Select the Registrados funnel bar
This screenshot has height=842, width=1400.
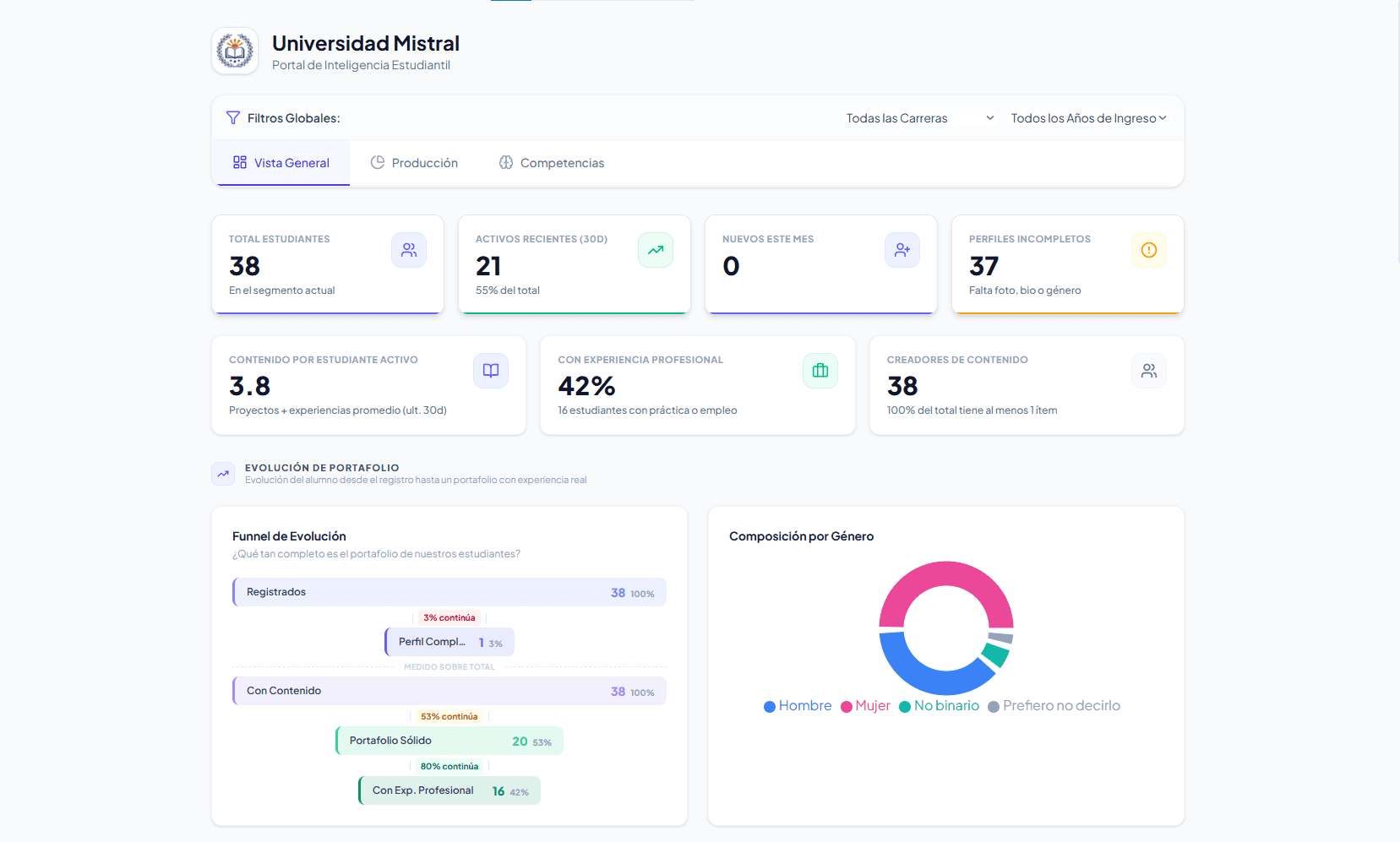[449, 592]
